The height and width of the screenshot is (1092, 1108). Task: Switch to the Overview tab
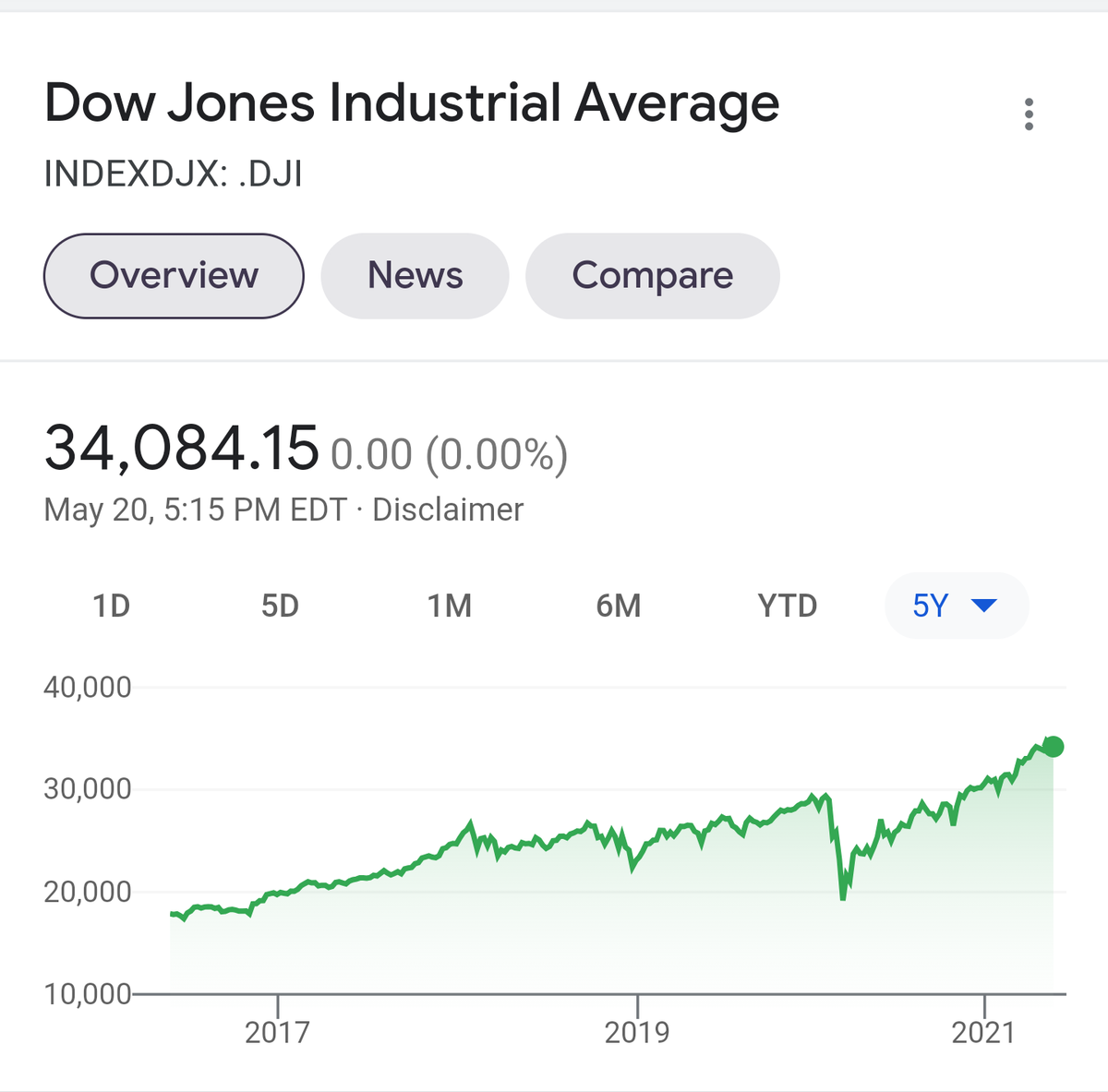click(x=174, y=276)
